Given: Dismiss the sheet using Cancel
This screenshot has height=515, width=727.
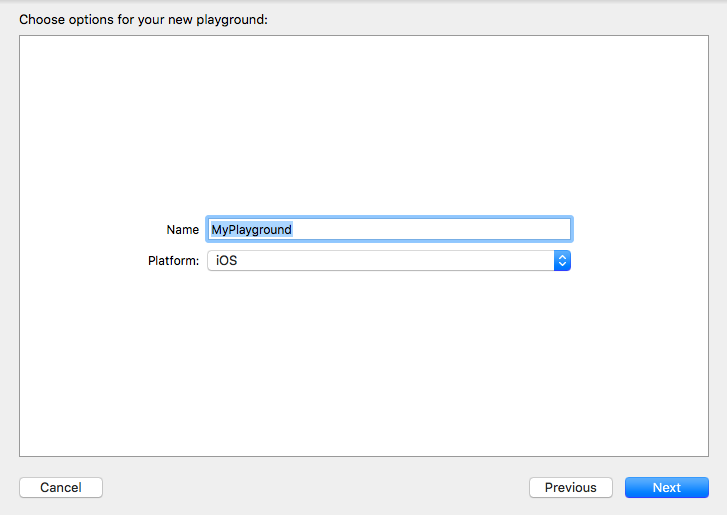Looking at the screenshot, I should click(x=61, y=487).
